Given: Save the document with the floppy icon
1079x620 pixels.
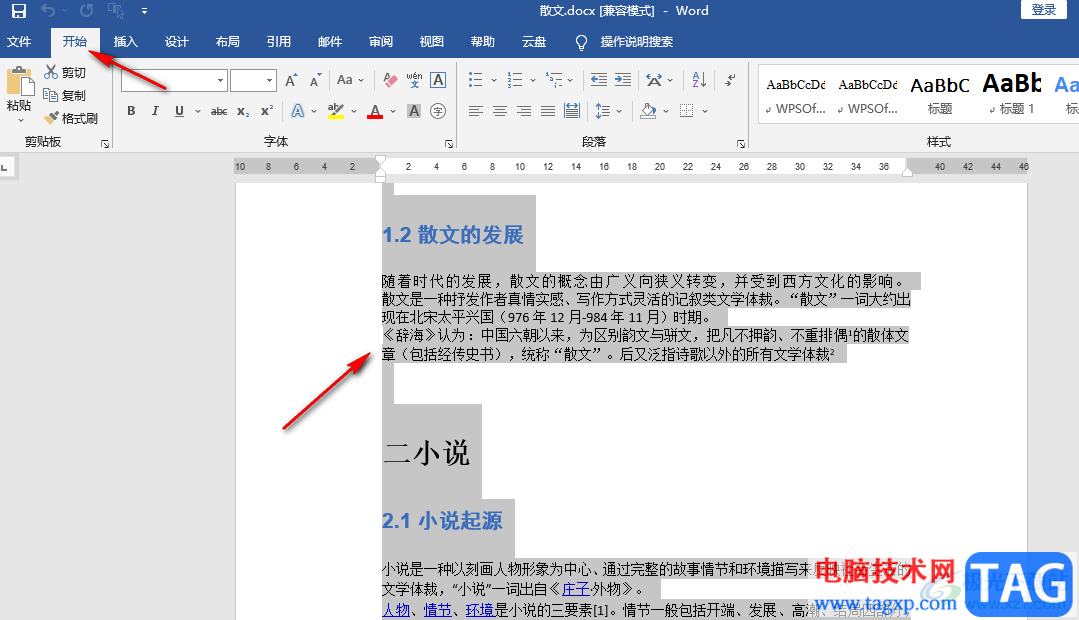Looking at the screenshot, I should click(19, 10).
